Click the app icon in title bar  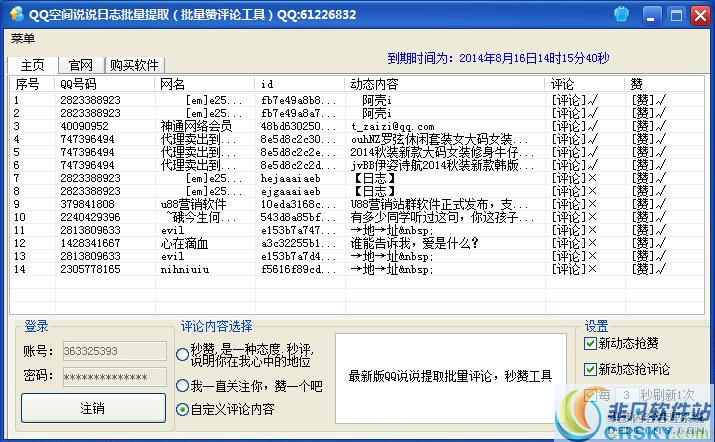point(16,14)
